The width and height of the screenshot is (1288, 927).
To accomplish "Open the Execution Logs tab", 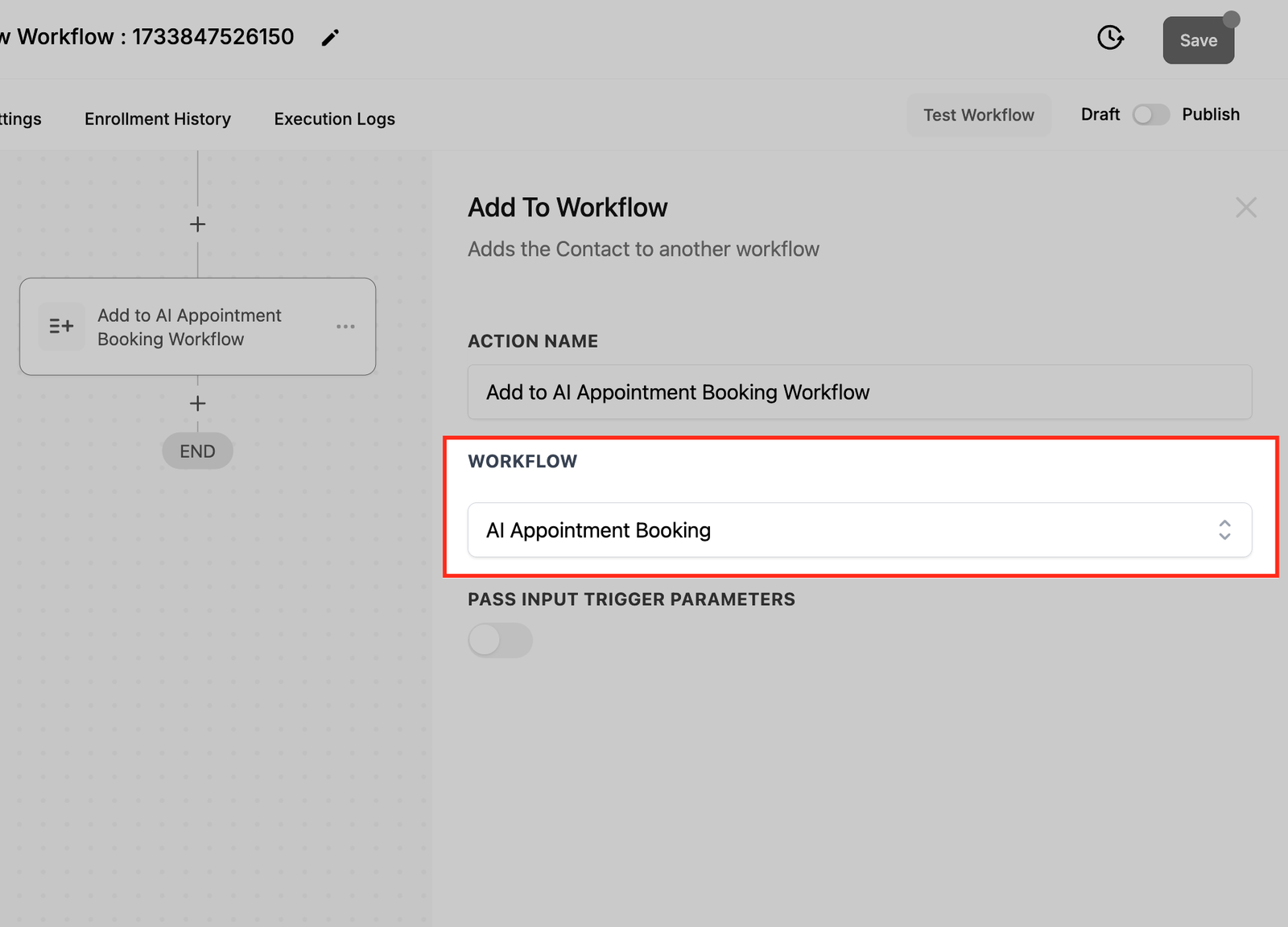I will click(x=334, y=119).
